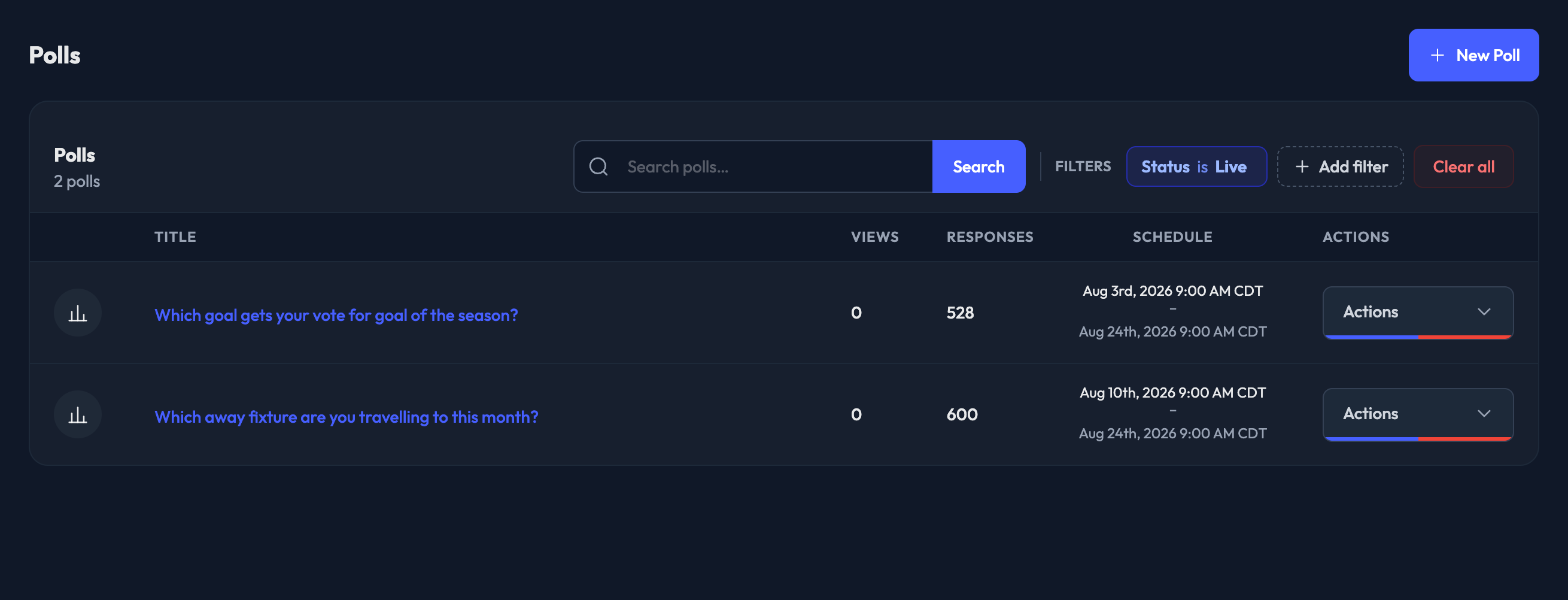Click the Polls page heading
Viewport: 1568px width, 600px height.
[x=55, y=55]
